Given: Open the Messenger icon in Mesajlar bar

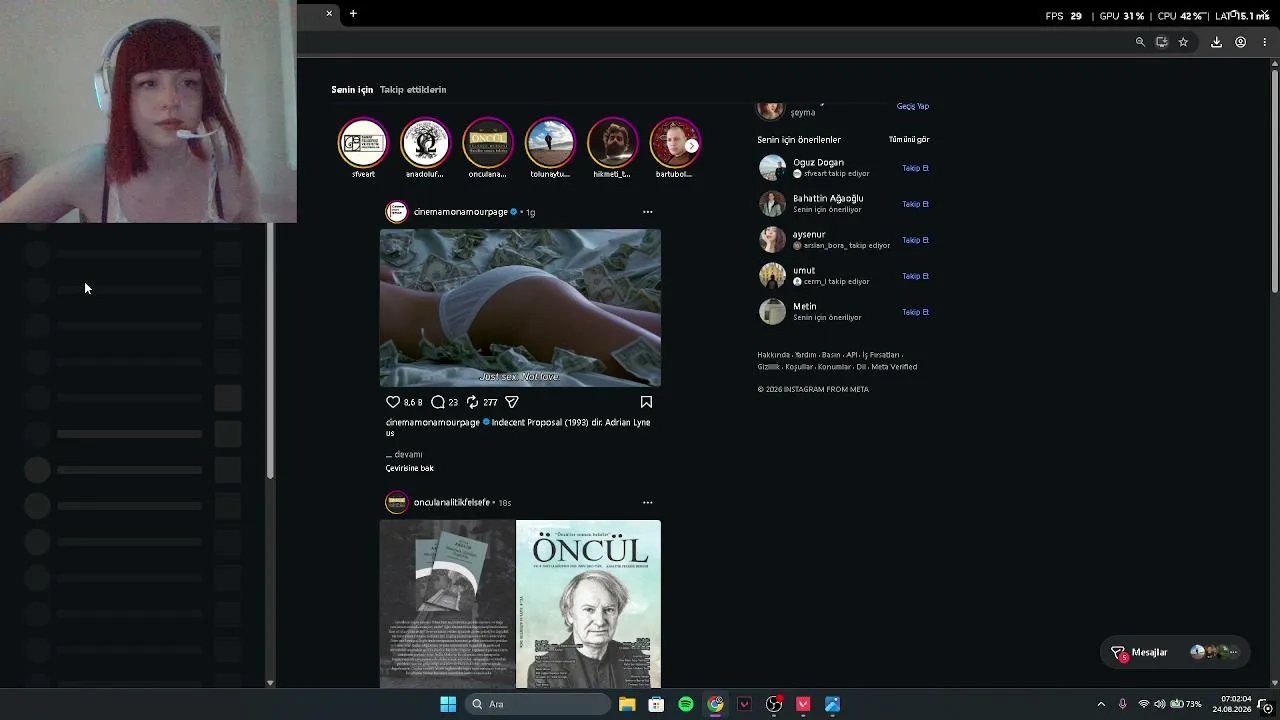Looking at the screenshot, I should pos(1119,653).
